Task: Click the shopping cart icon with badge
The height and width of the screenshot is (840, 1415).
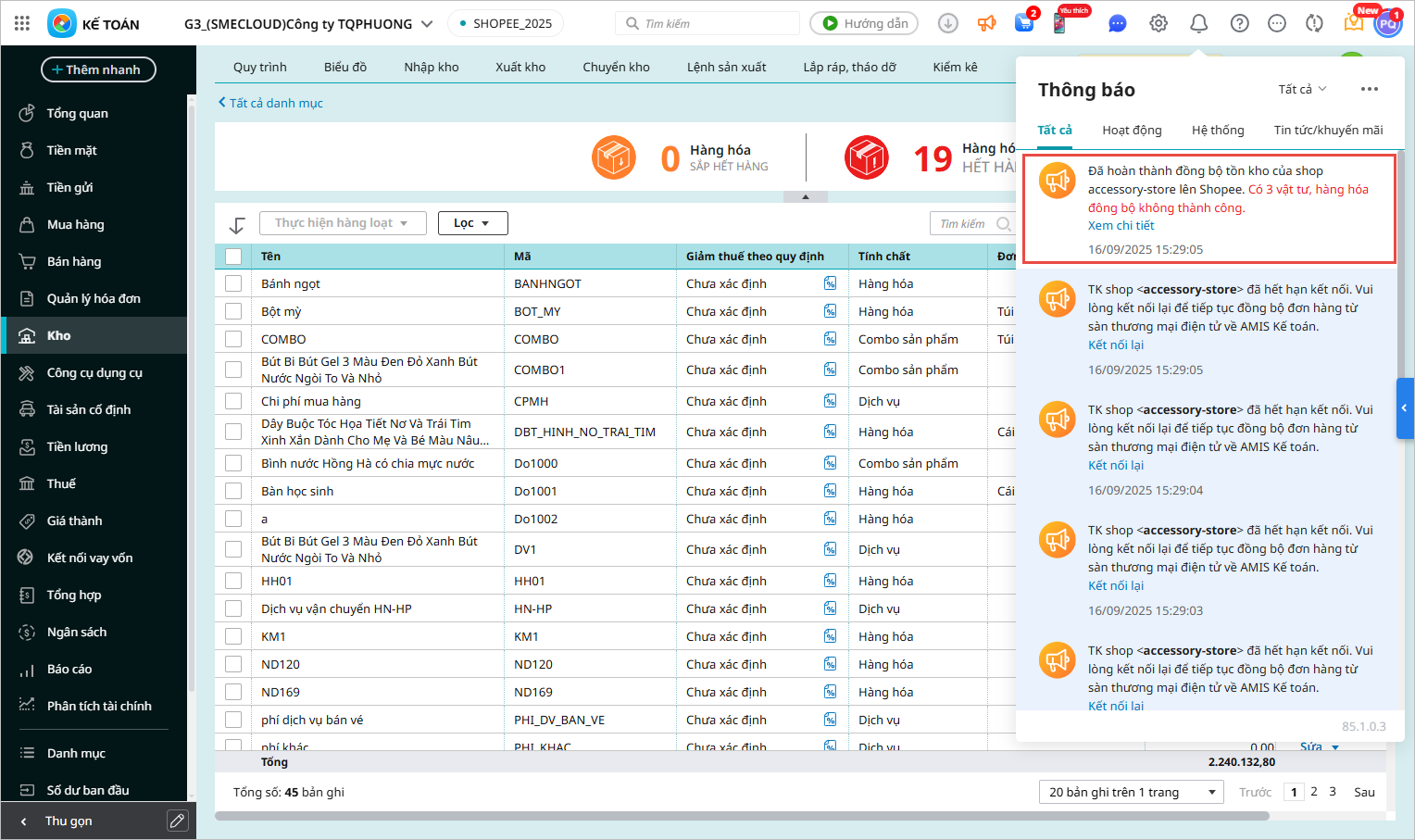Action: tap(1024, 23)
